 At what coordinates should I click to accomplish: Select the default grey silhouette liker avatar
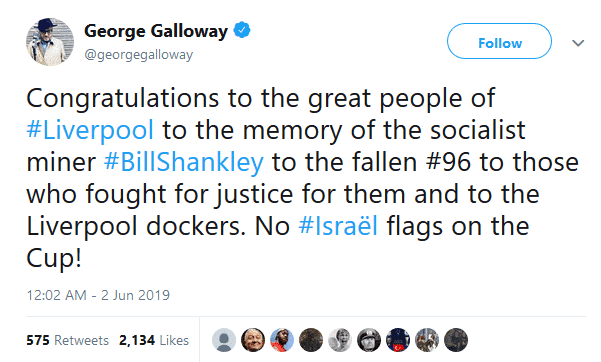coord(224,340)
